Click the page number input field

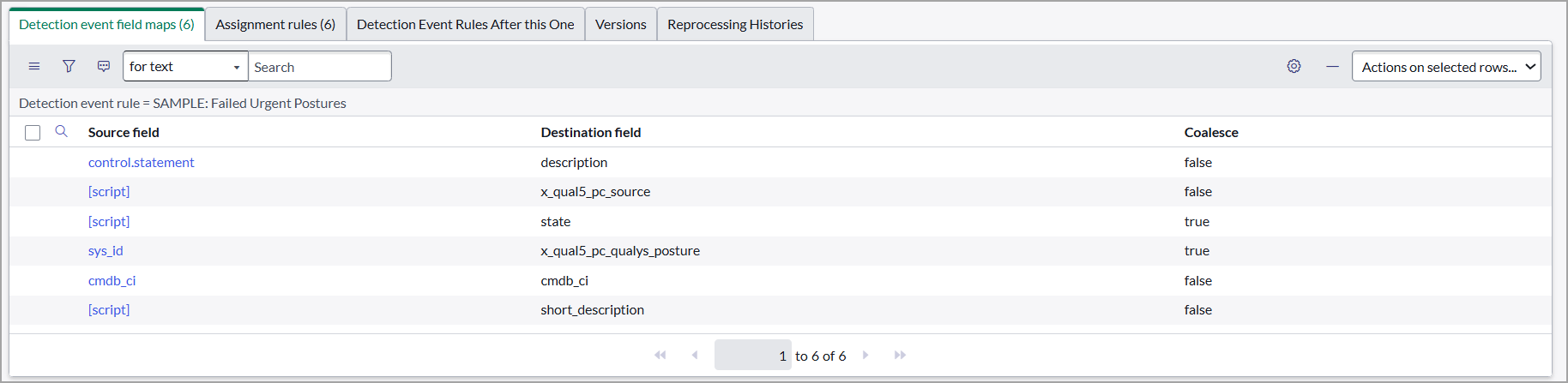tap(754, 355)
